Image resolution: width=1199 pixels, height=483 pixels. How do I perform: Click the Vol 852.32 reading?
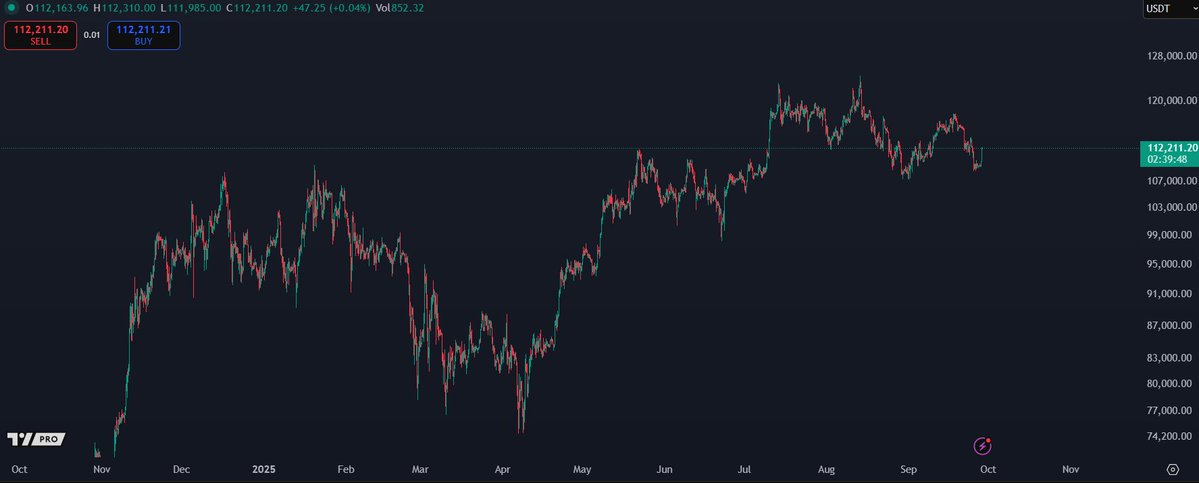[x=399, y=8]
